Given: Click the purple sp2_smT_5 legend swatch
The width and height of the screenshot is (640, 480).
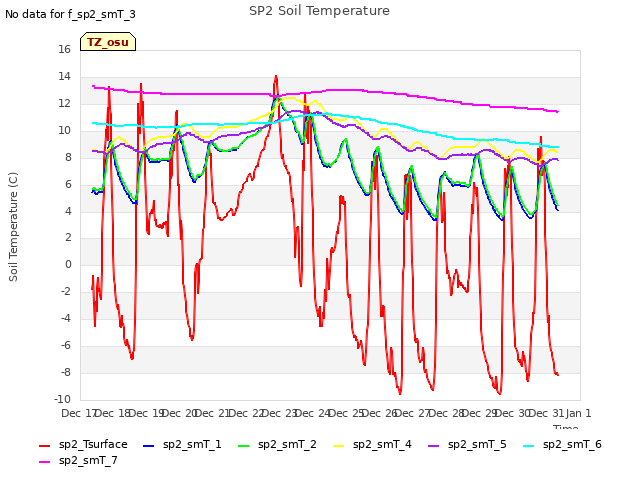Looking at the screenshot, I should [x=433, y=446].
